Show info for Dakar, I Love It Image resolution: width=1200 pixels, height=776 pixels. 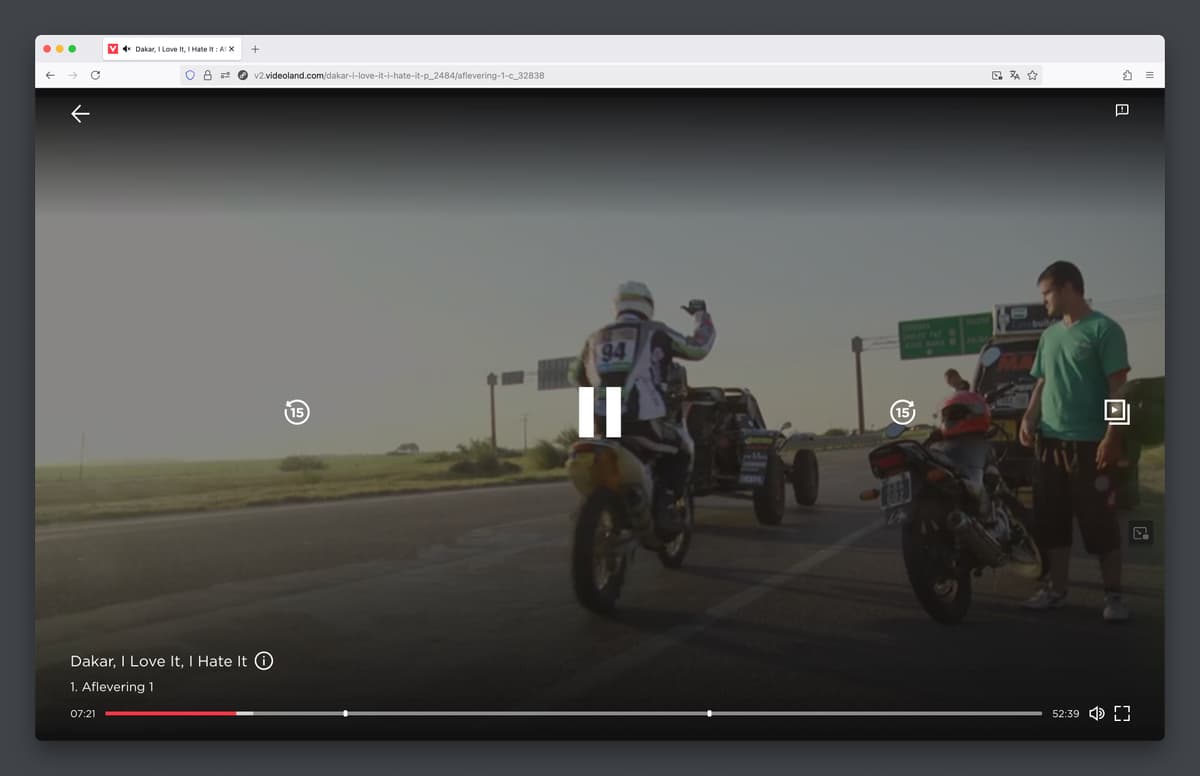click(x=264, y=661)
